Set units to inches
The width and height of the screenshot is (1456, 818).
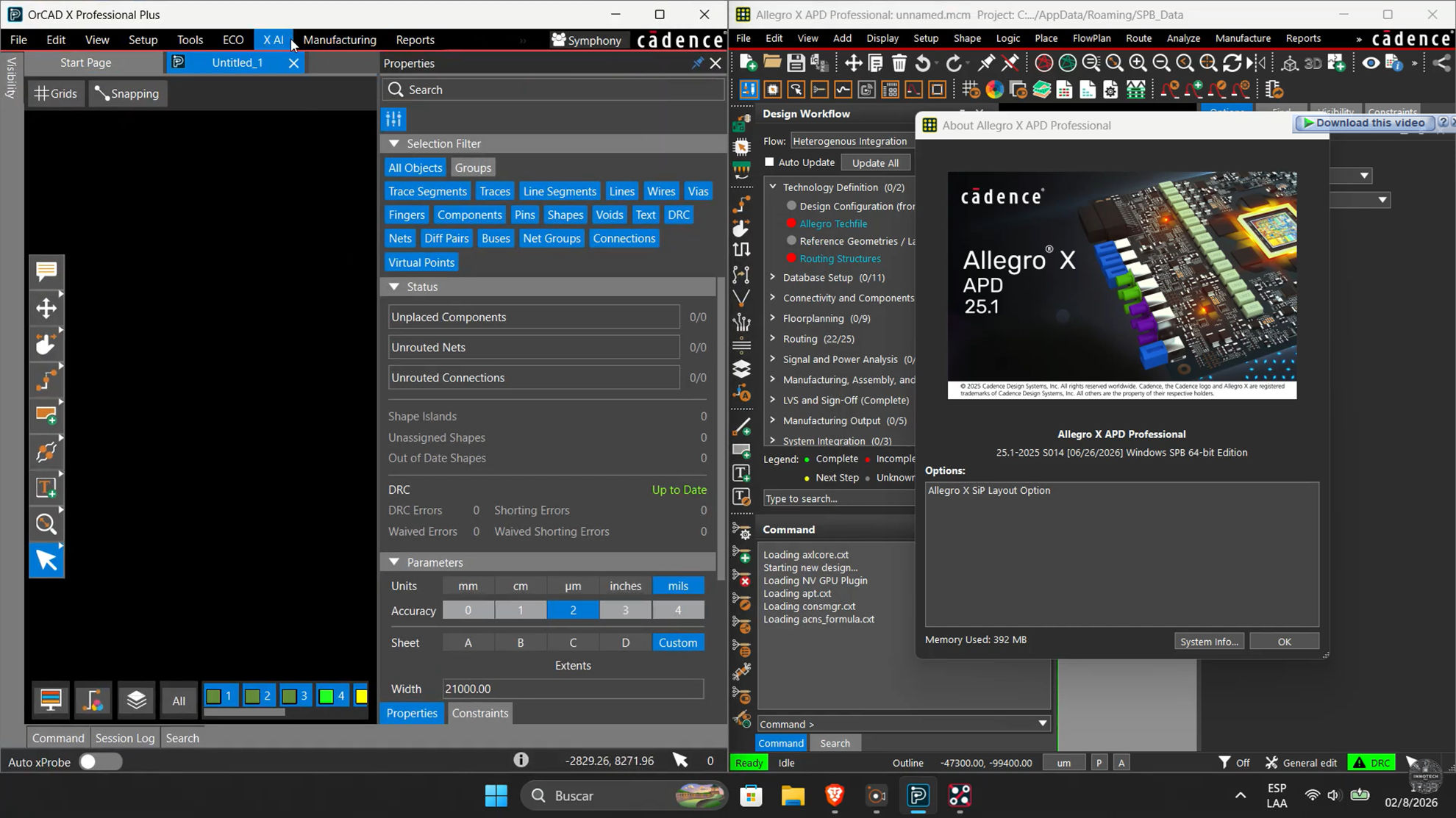[x=625, y=586]
